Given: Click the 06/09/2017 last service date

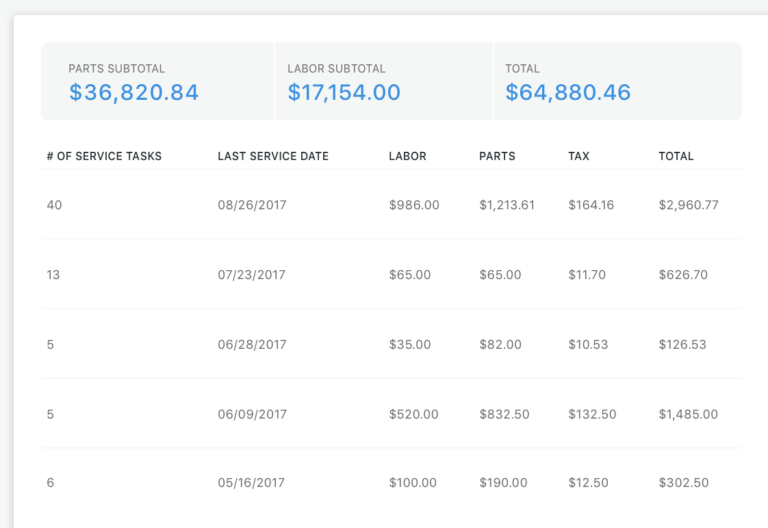Looking at the screenshot, I should tap(252, 414).
